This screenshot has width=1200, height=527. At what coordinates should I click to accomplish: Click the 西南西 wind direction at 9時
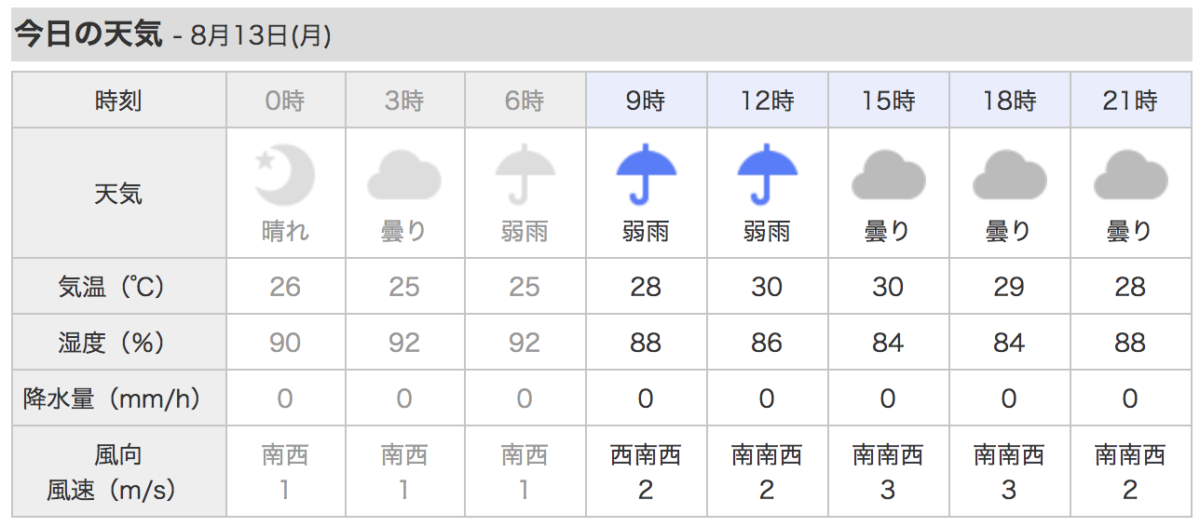click(646, 456)
